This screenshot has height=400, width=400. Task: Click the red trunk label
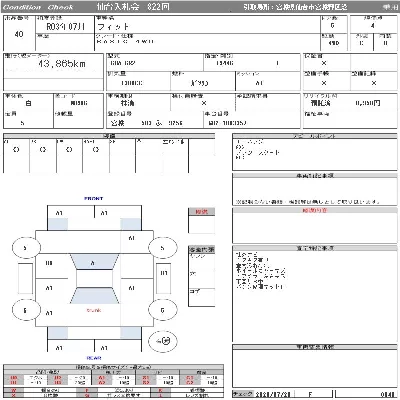(94, 310)
